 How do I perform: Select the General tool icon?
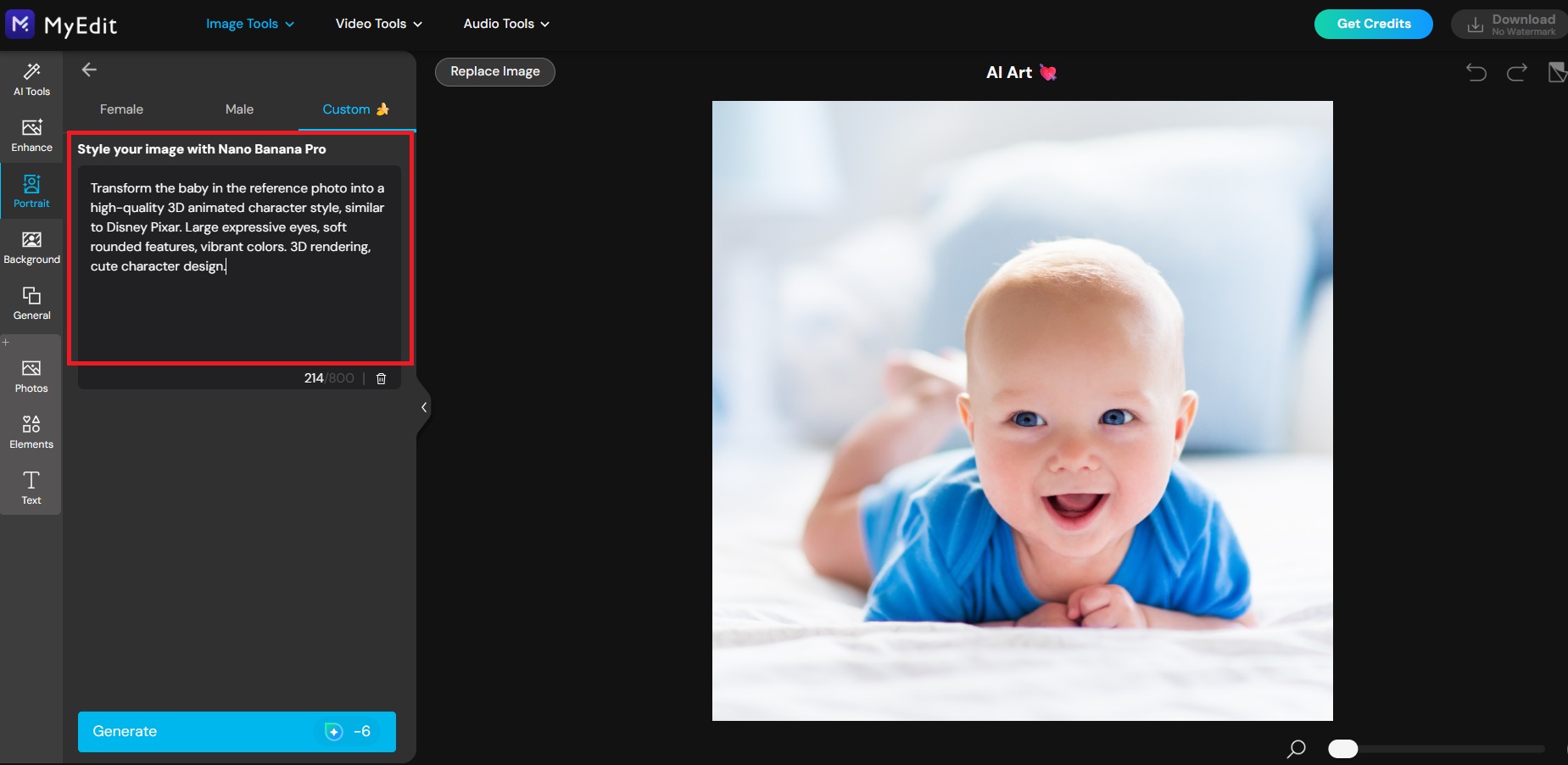coord(31,304)
